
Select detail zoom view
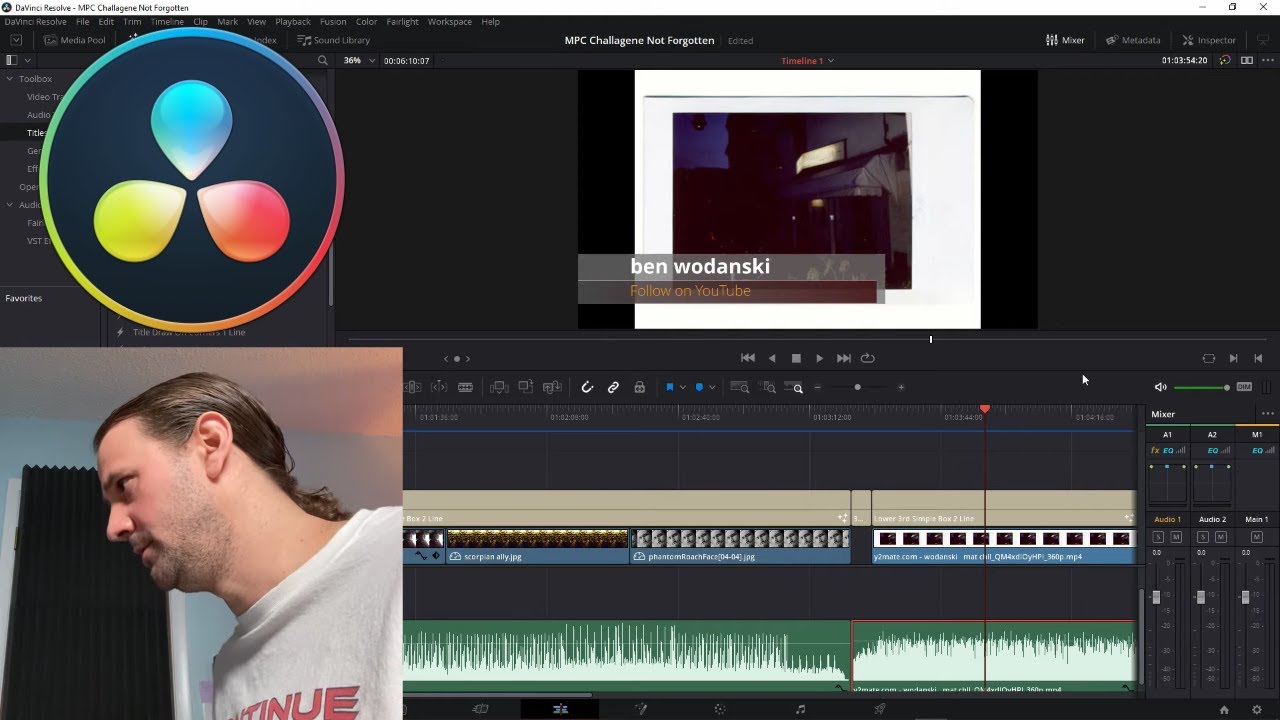(x=768, y=387)
